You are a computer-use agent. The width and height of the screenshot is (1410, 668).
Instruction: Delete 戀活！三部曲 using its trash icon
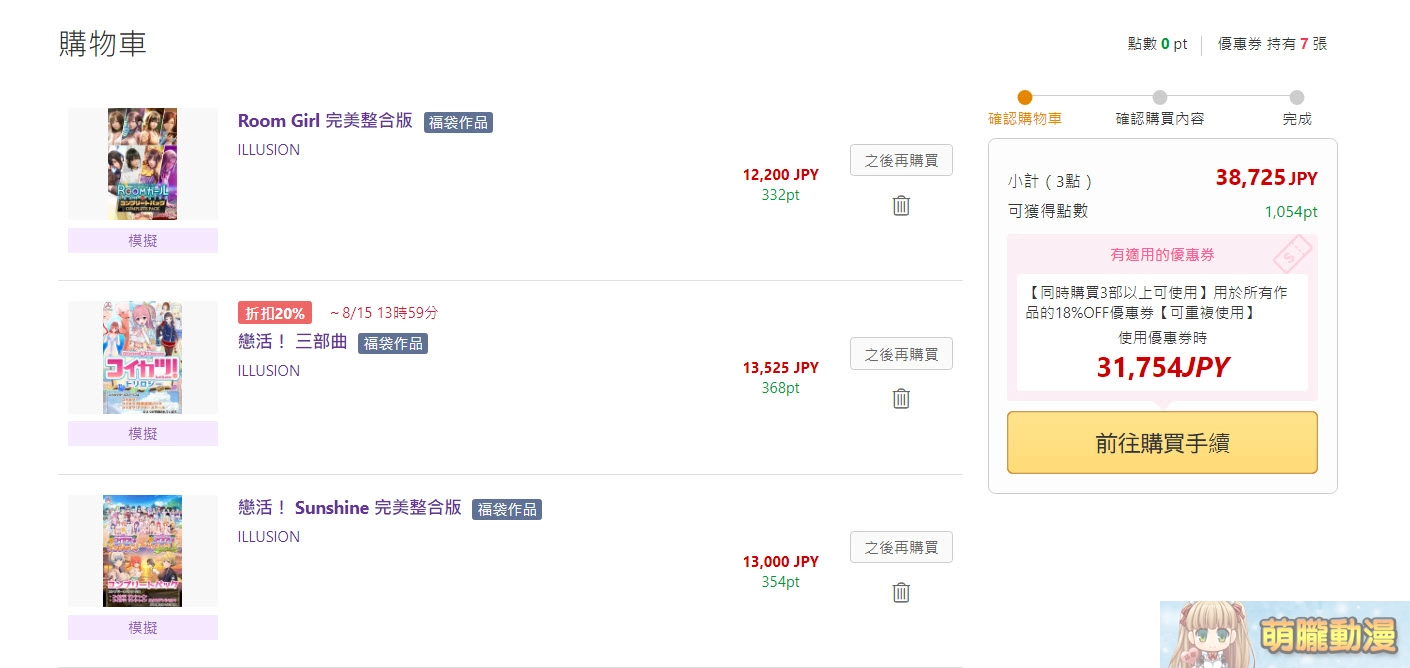(901, 398)
